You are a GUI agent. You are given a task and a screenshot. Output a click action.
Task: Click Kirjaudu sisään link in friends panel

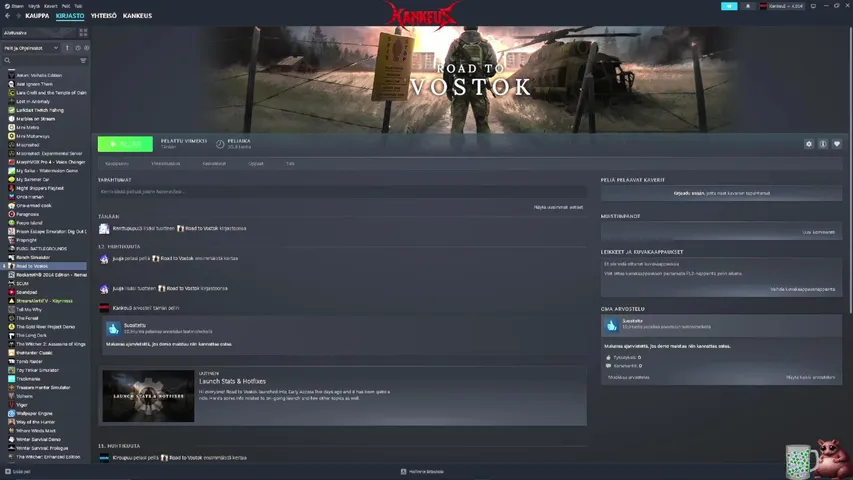[689, 193]
